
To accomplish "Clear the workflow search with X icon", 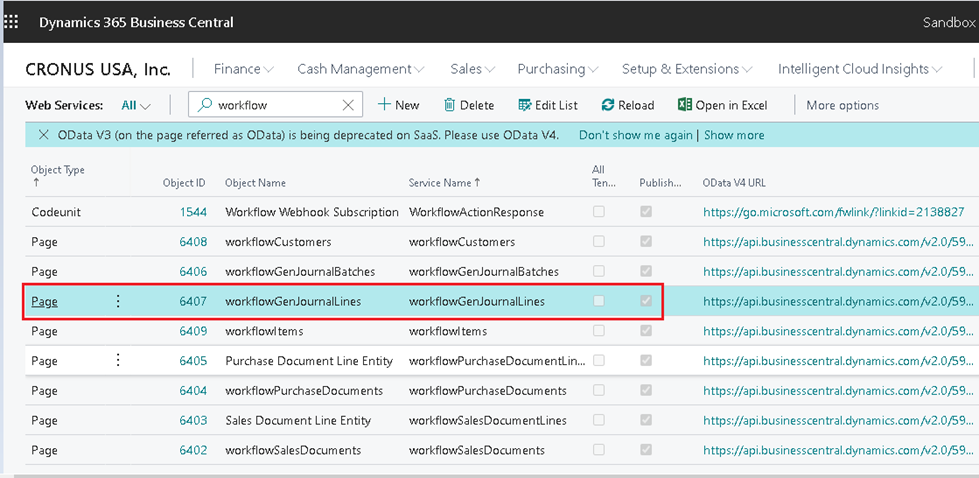I will pyautogui.click(x=348, y=105).
